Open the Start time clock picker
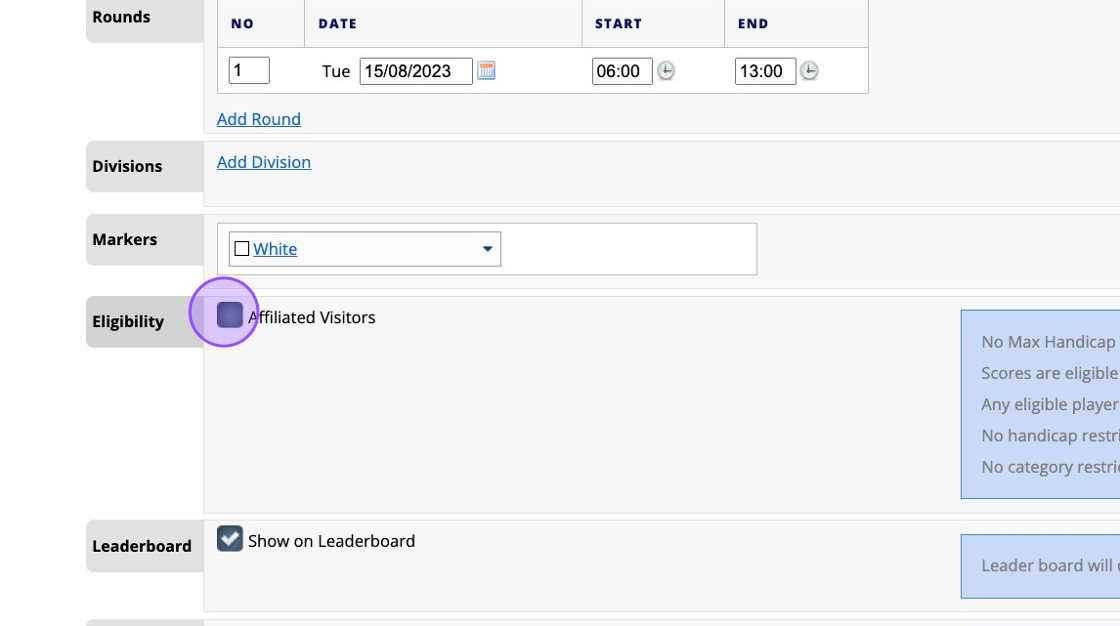Viewport: 1120px width, 626px height. coord(666,71)
